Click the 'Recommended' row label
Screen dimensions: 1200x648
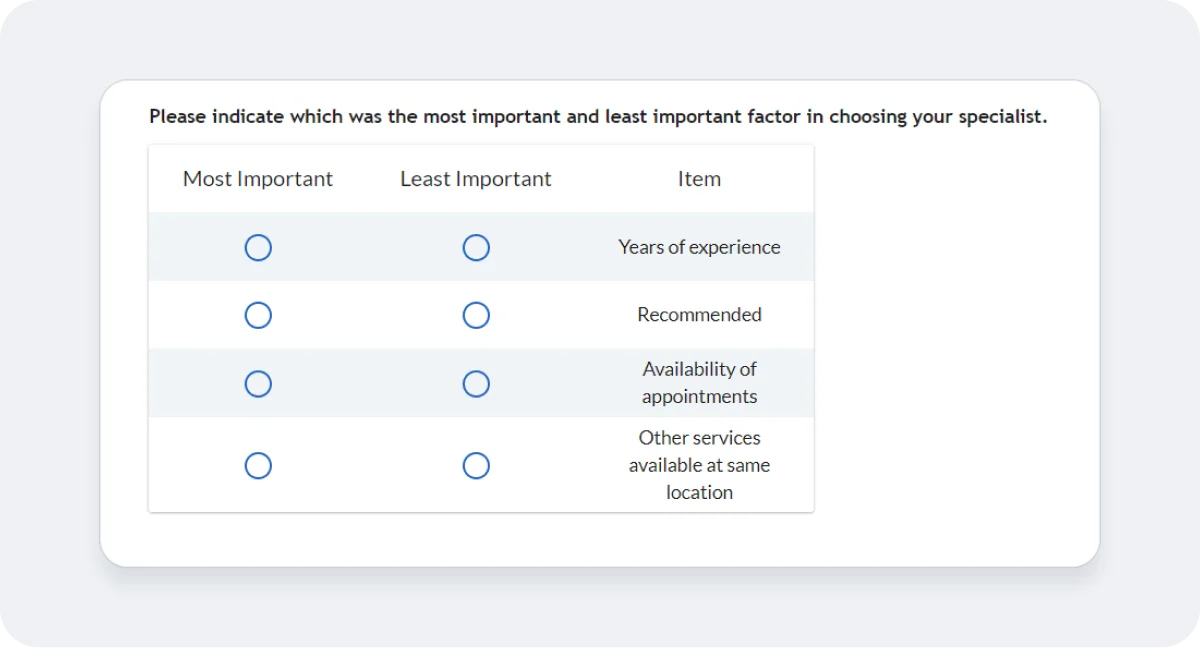(x=699, y=315)
